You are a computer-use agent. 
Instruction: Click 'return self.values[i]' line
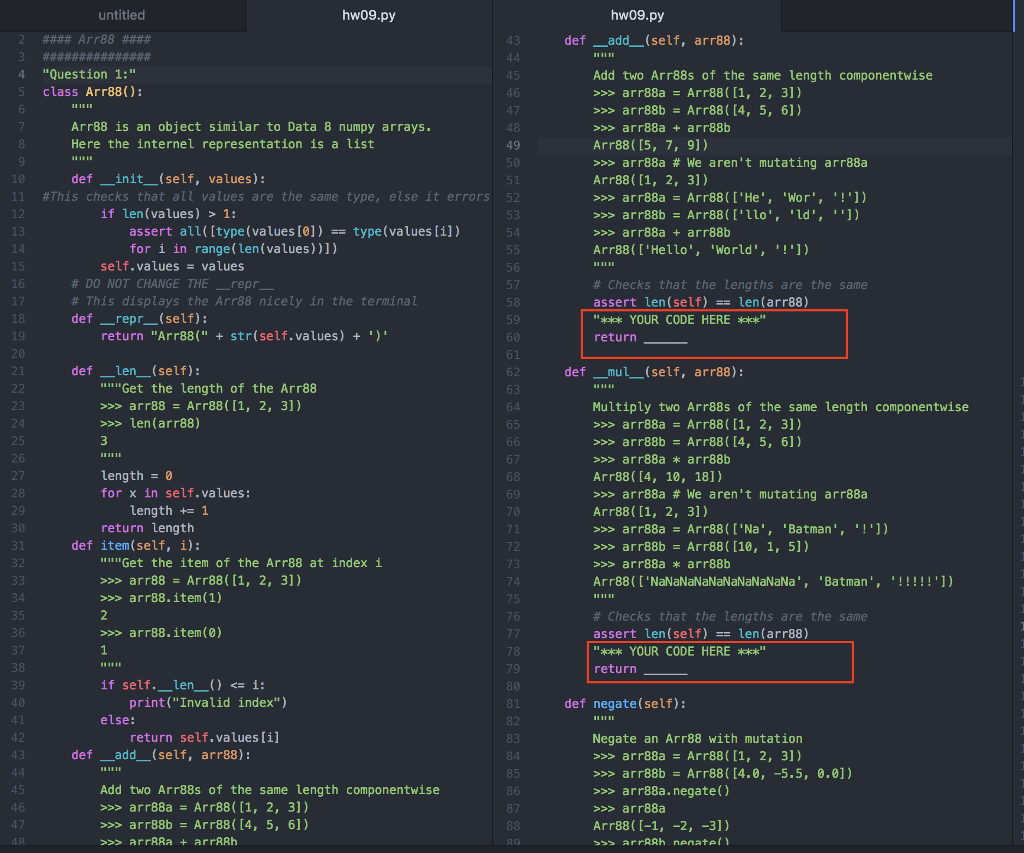coord(204,737)
